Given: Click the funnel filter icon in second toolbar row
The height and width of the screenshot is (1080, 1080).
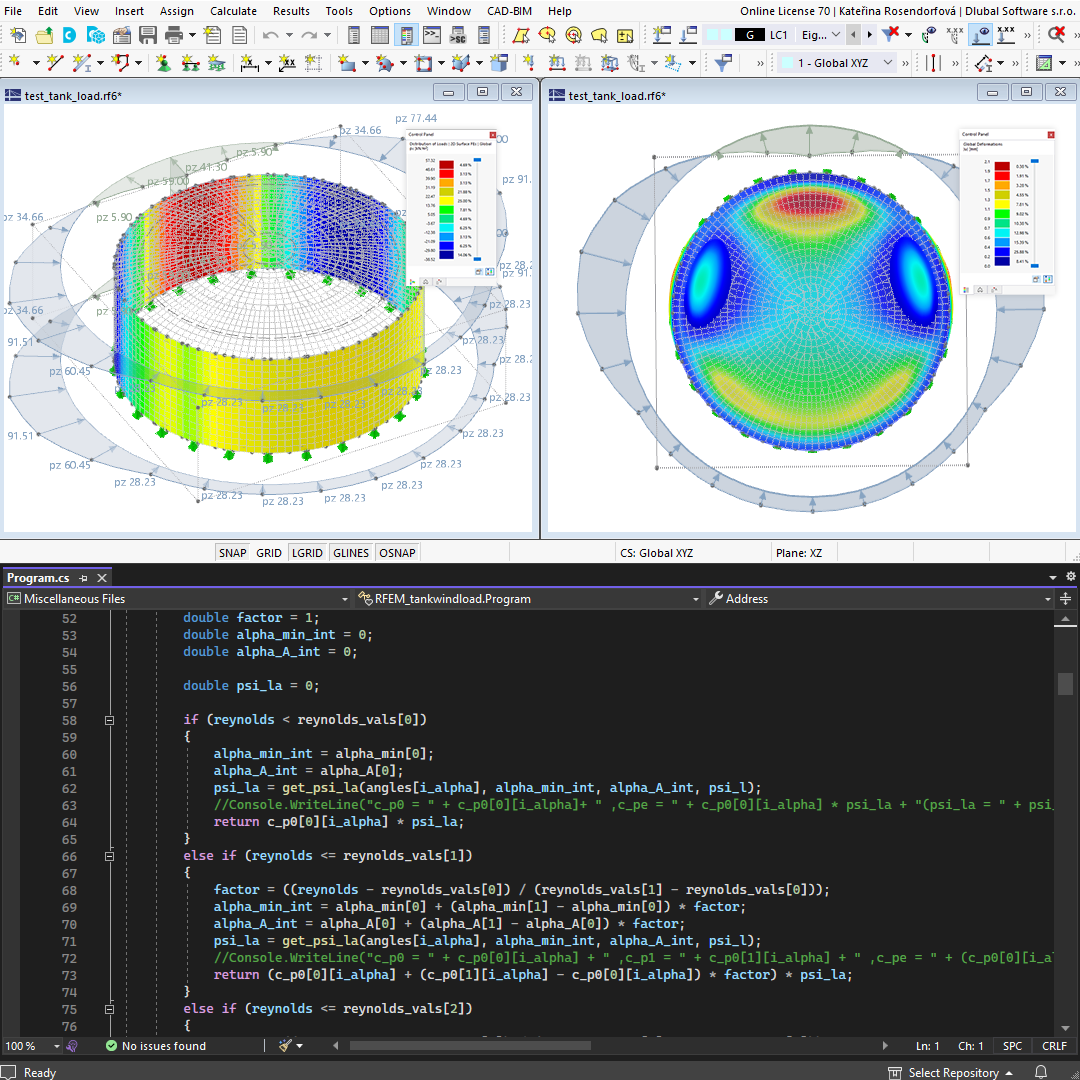Looking at the screenshot, I should coord(723,62).
